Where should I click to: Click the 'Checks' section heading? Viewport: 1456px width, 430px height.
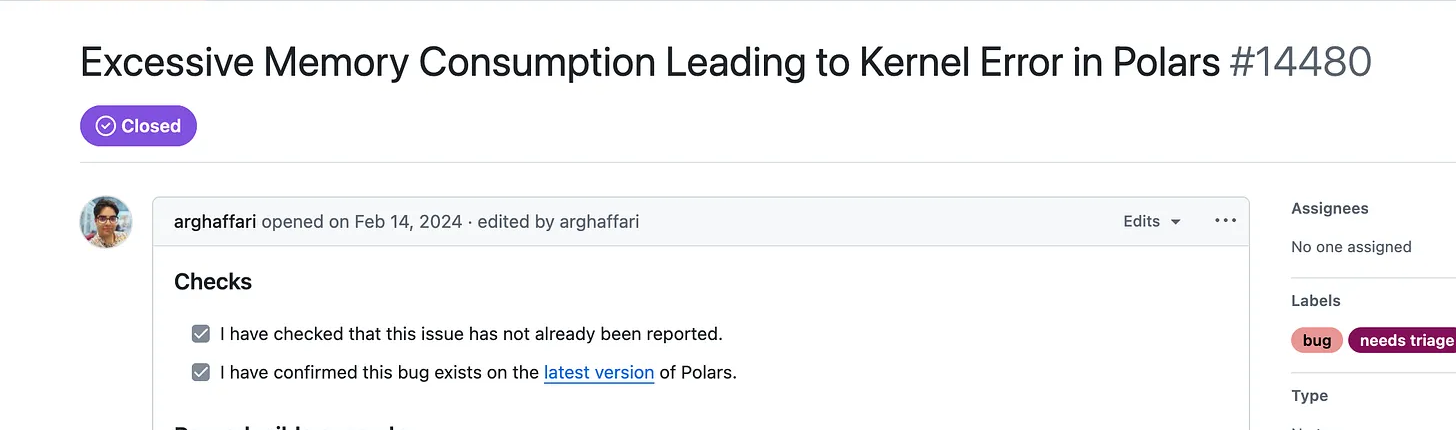(213, 282)
